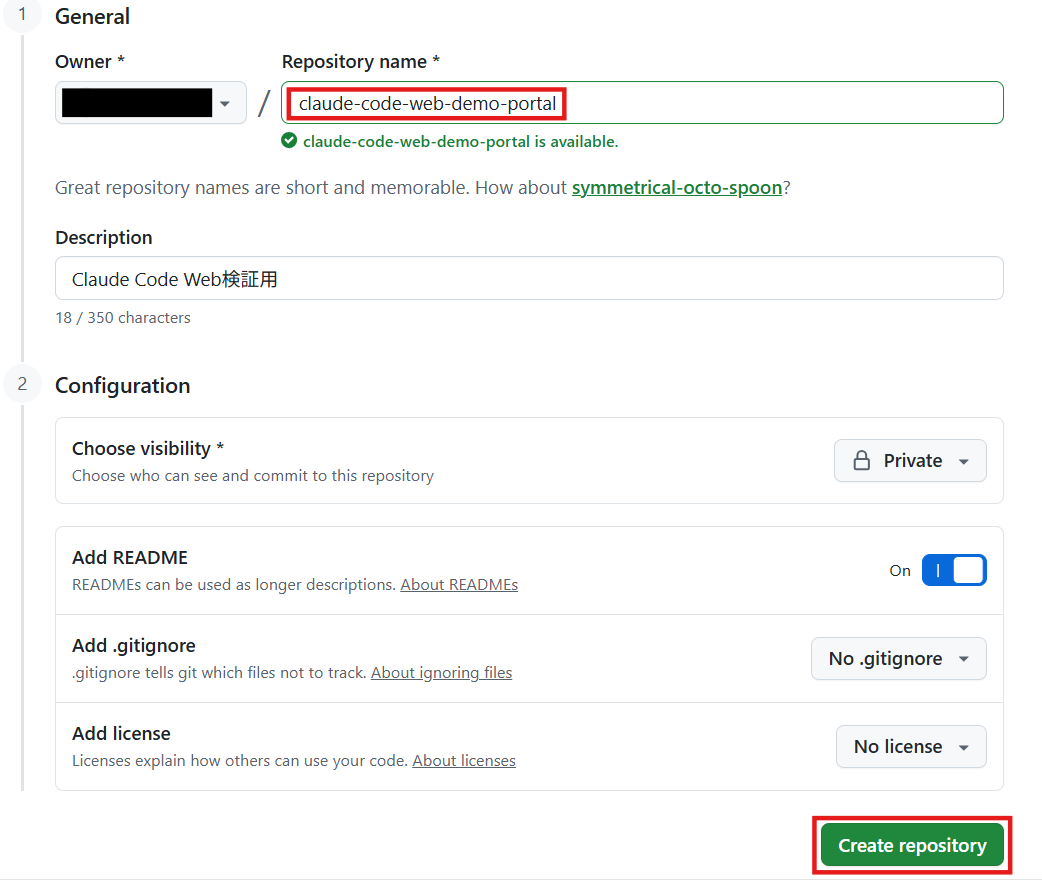Click the caret arrow beside No license
1042x880 pixels.
[964, 747]
